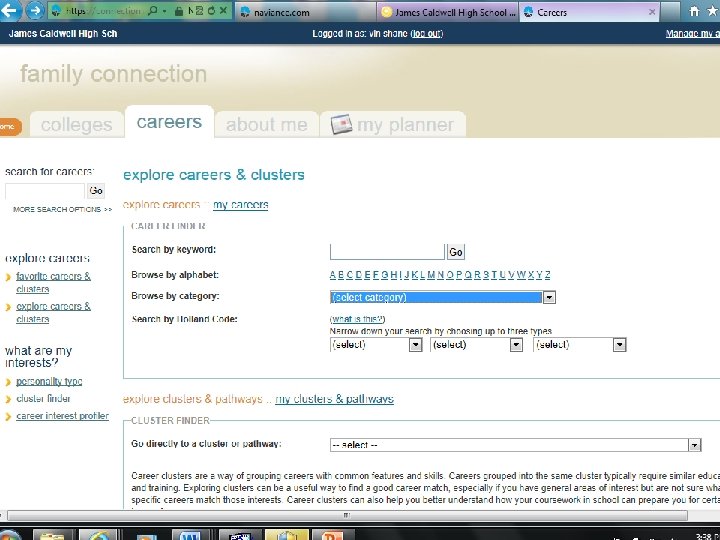The image size is (720, 540).
Task: Click the orange home tab
Action: pyautogui.click(x=10, y=127)
